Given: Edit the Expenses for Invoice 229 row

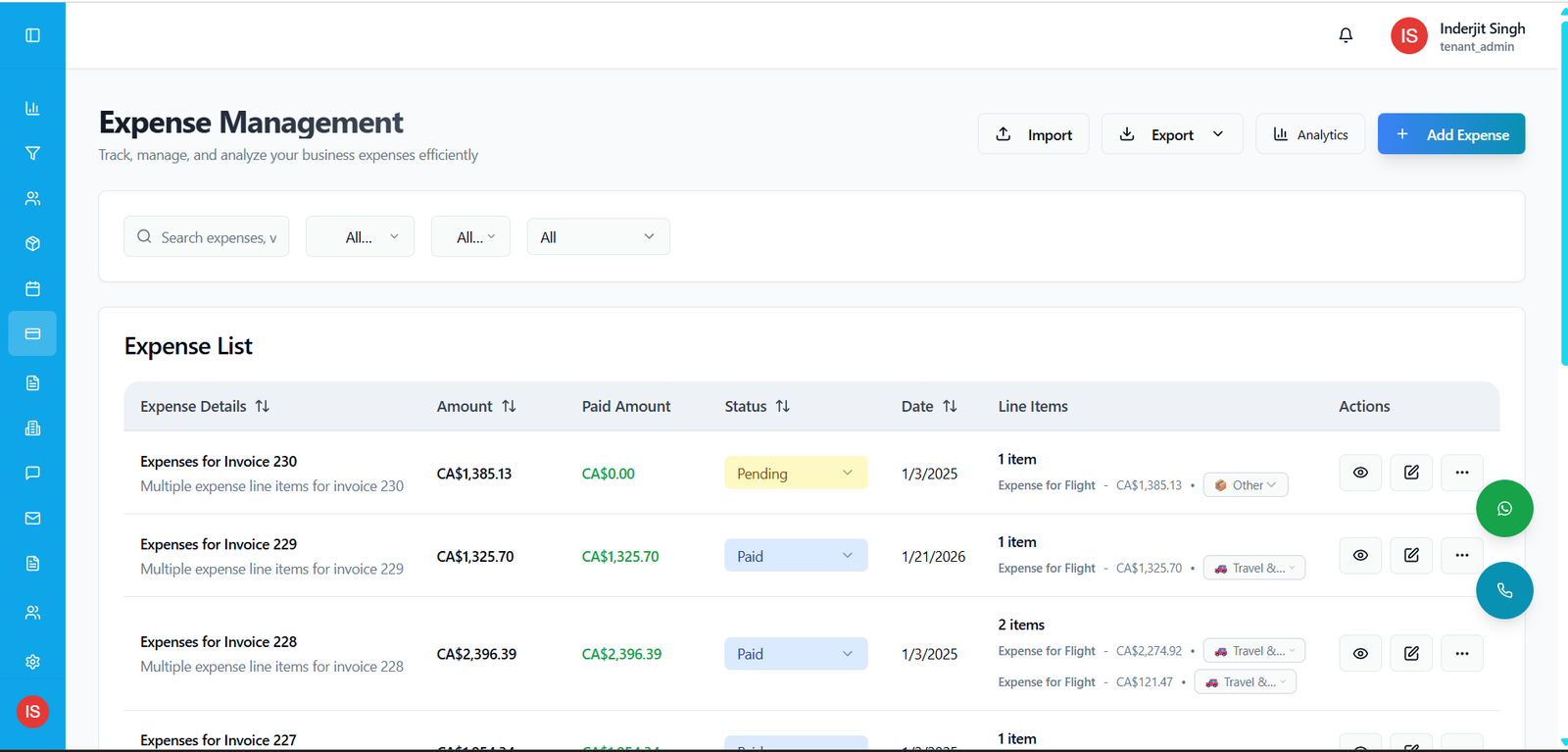Looking at the screenshot, I should 1411,556.
